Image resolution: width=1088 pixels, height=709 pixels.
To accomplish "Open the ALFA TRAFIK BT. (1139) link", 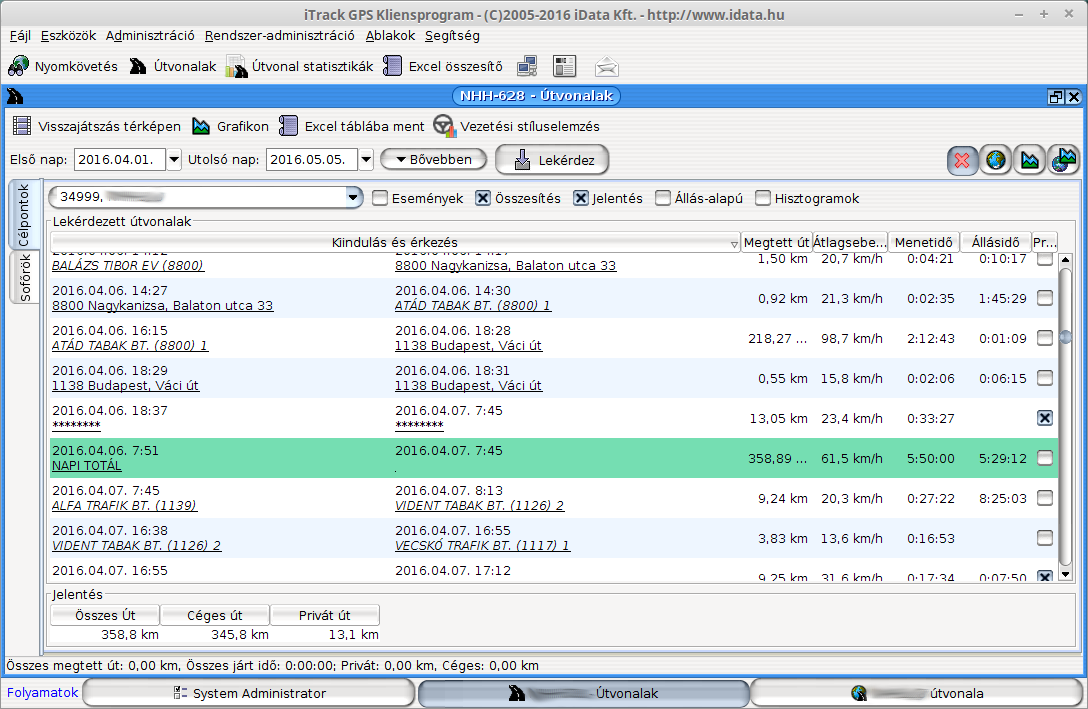I will (x=124, y=506).
